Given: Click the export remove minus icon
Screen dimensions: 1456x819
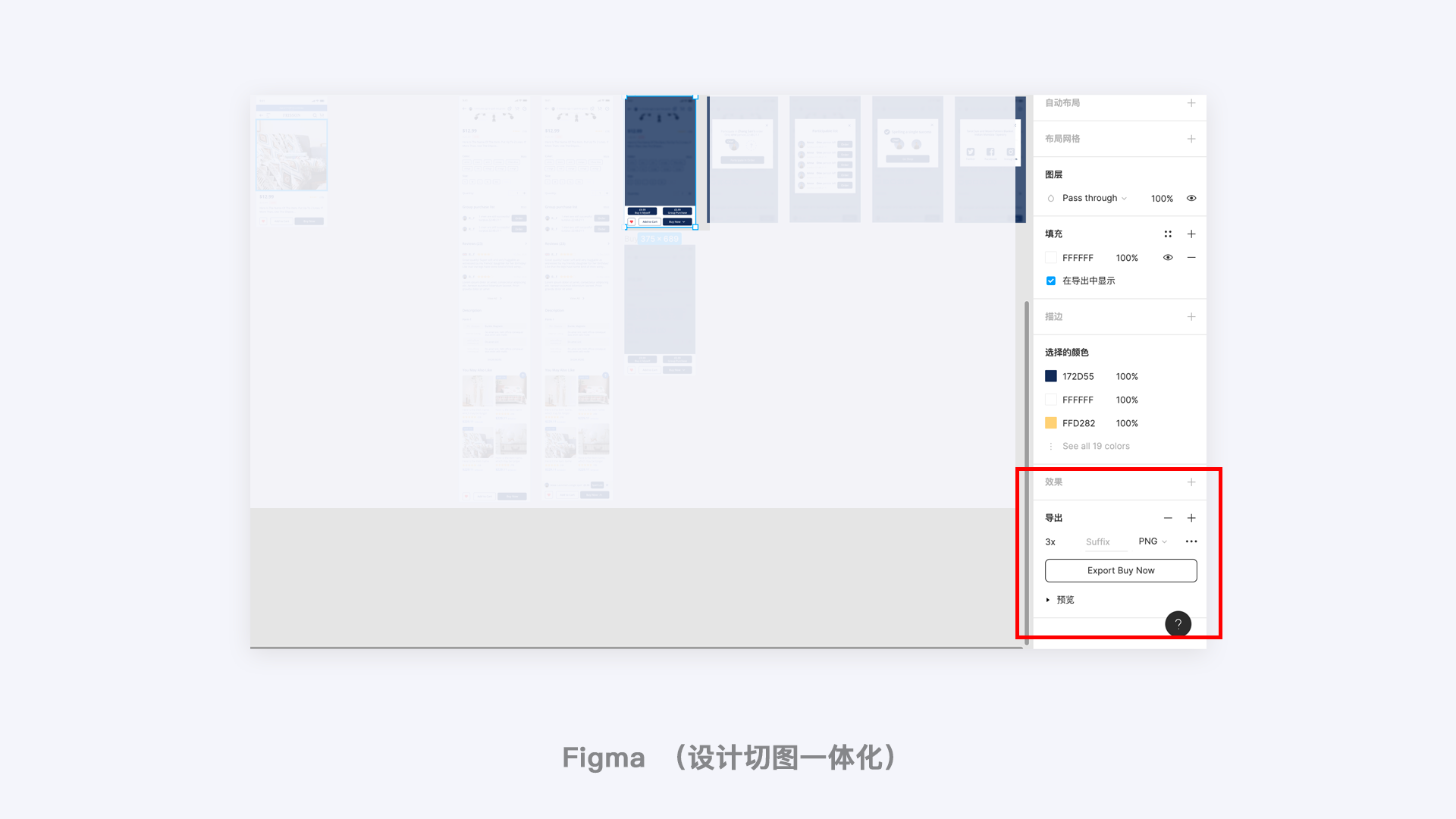Looking at the screenshot, I should tap(1166, 518).
